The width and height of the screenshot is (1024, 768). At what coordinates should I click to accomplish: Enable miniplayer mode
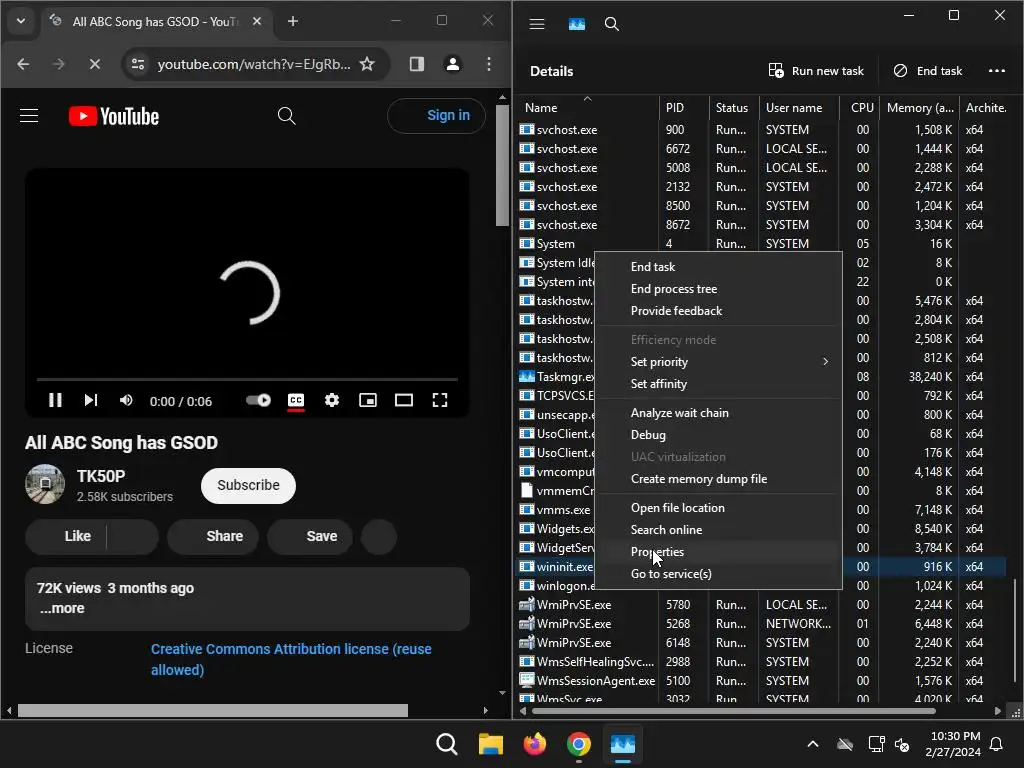click(368, 400)
